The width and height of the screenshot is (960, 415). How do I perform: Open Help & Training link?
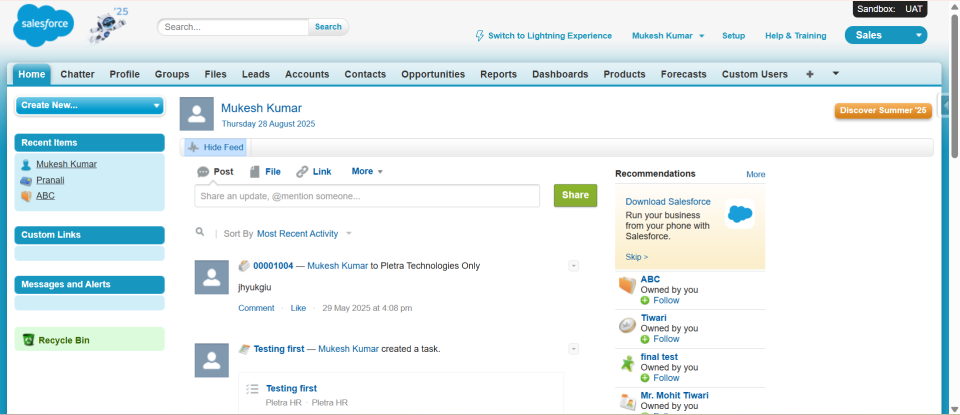pyautogui.click(x=796, y=36)
